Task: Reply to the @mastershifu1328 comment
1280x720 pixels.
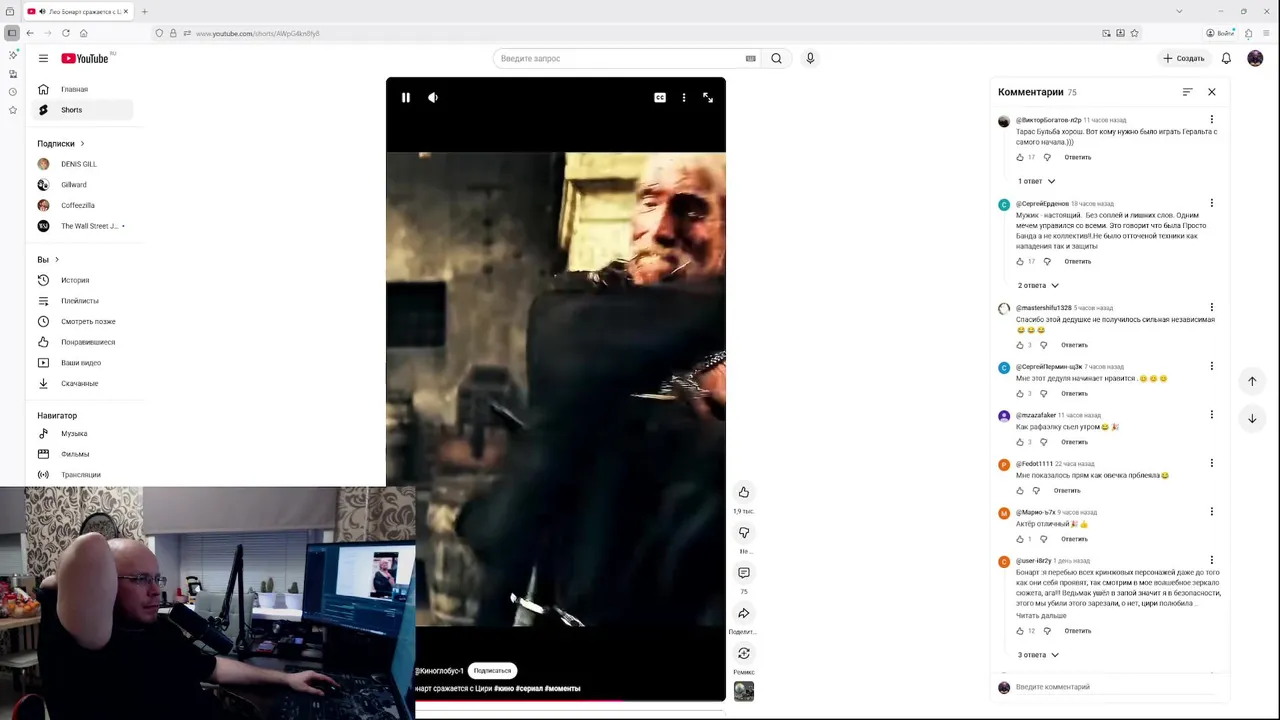Action: point(1074,345)
